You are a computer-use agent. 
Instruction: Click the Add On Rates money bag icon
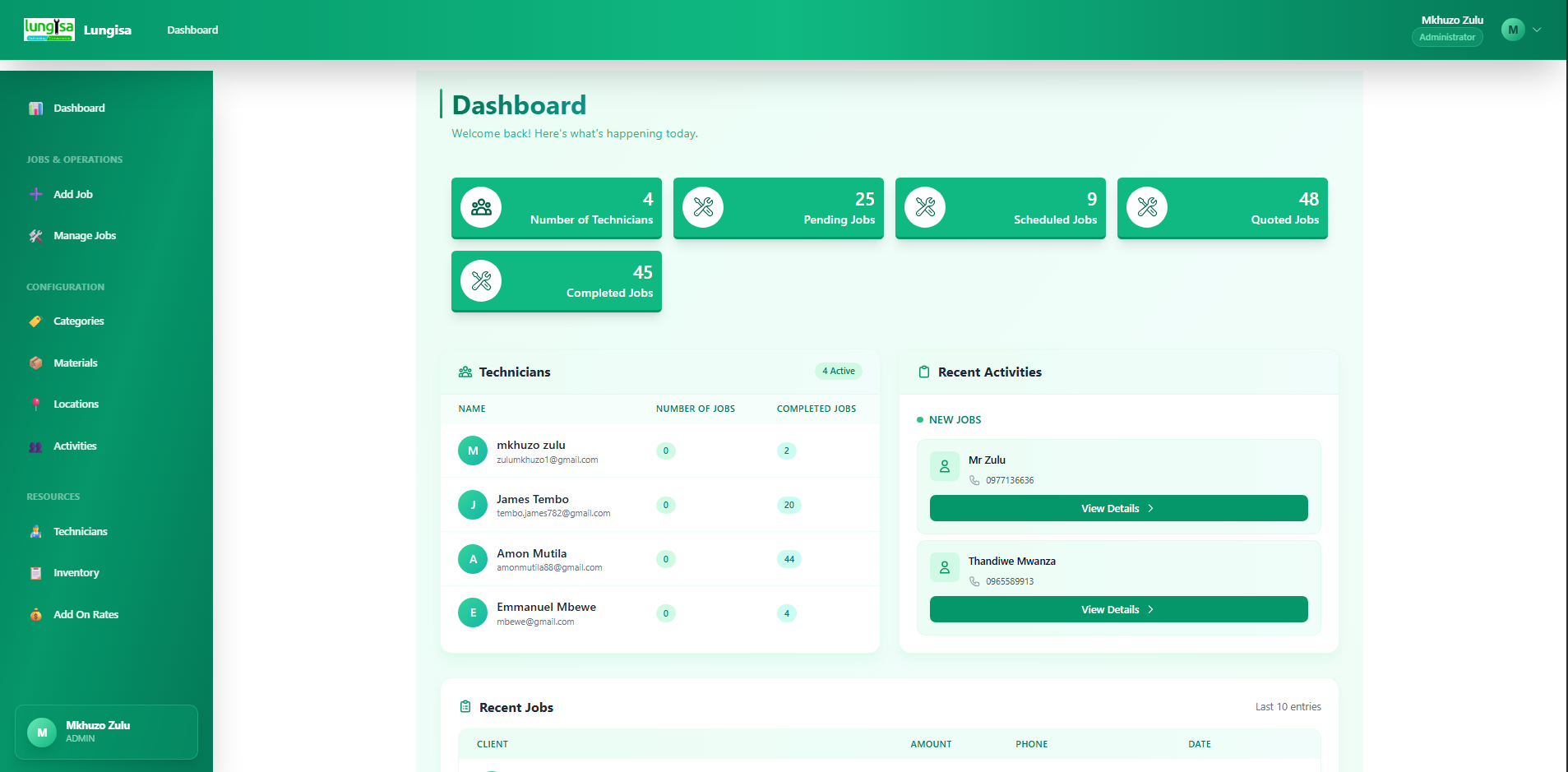pyautogui.click(x=36, y=615)
